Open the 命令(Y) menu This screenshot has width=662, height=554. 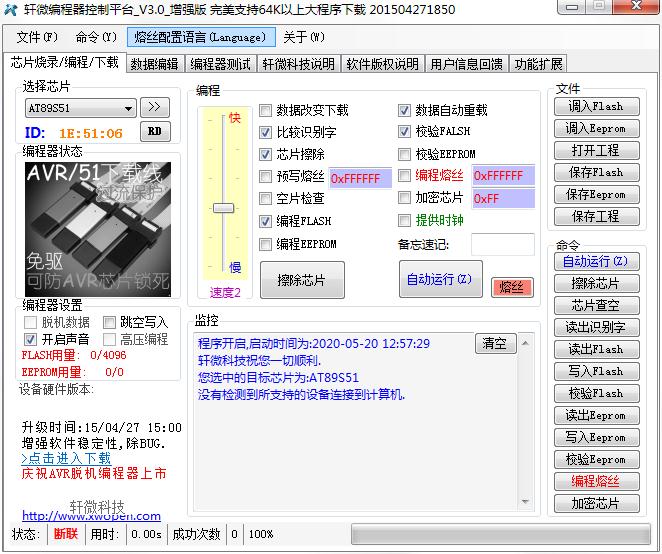point(96,38)
